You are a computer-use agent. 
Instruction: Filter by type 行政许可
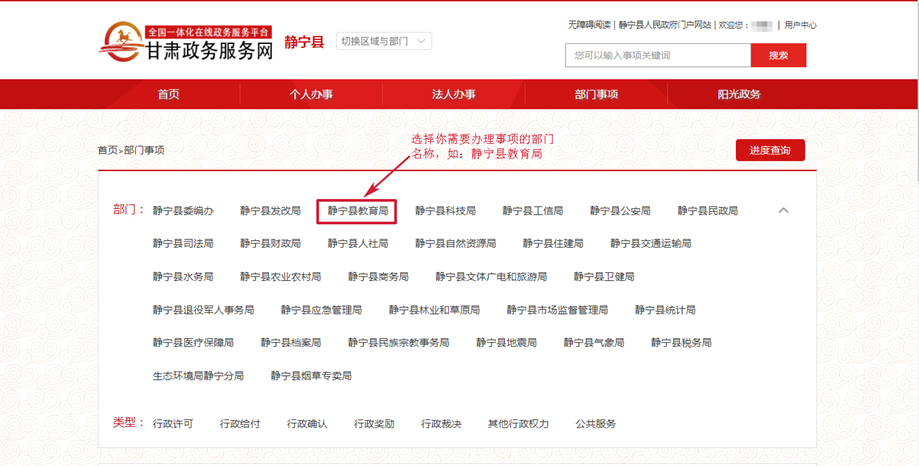(173, 424)
